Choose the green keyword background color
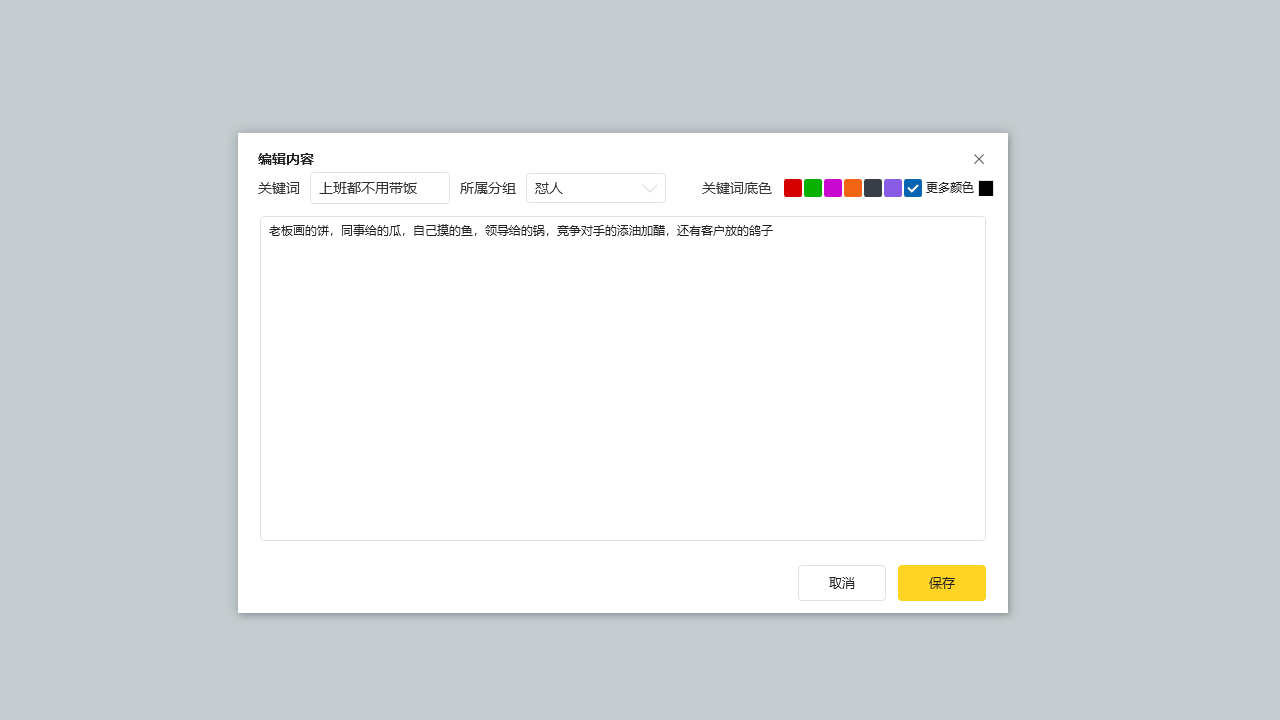1280x720 pixels. (813, 188)
